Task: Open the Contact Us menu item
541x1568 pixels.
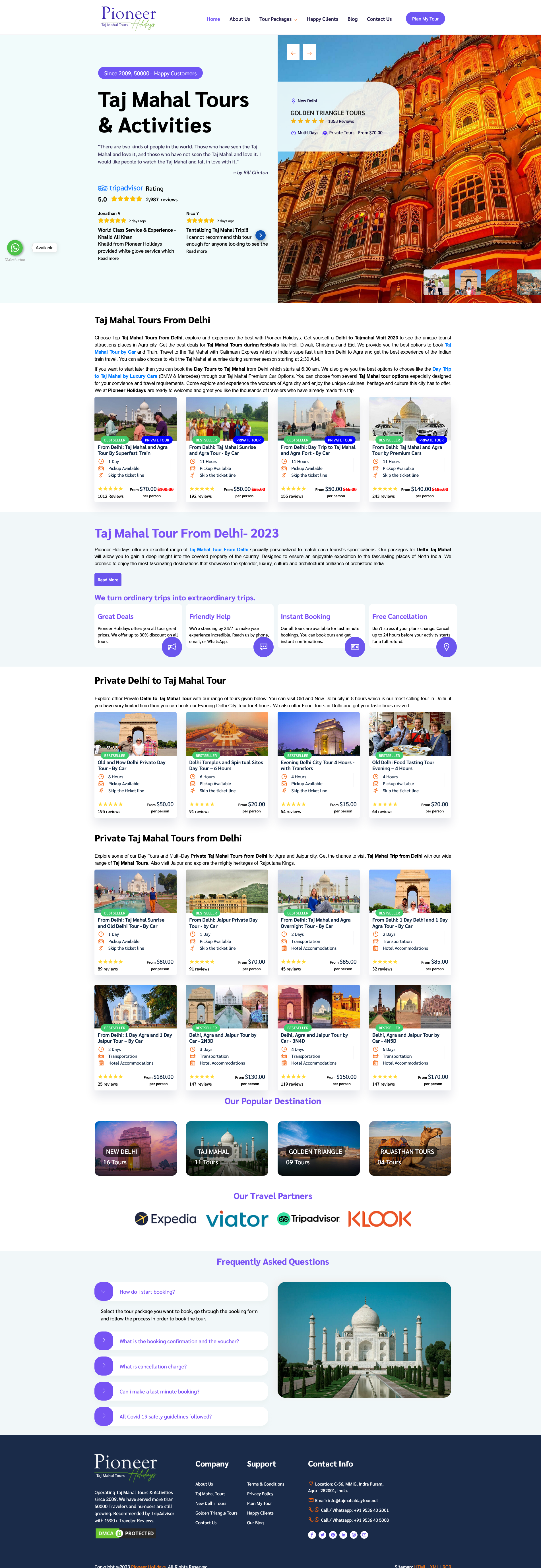Action: coord(379,19)
